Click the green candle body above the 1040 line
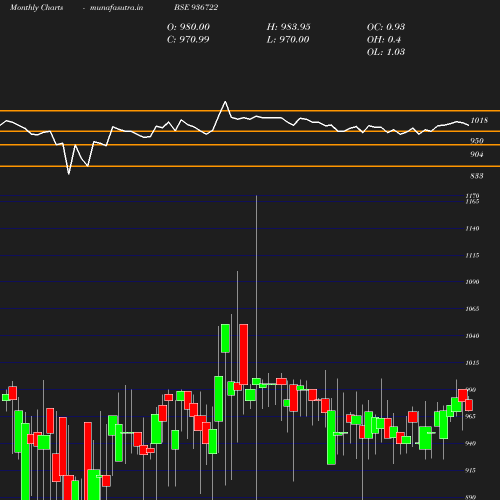This screenshot has width=500, height=500. 225,338
